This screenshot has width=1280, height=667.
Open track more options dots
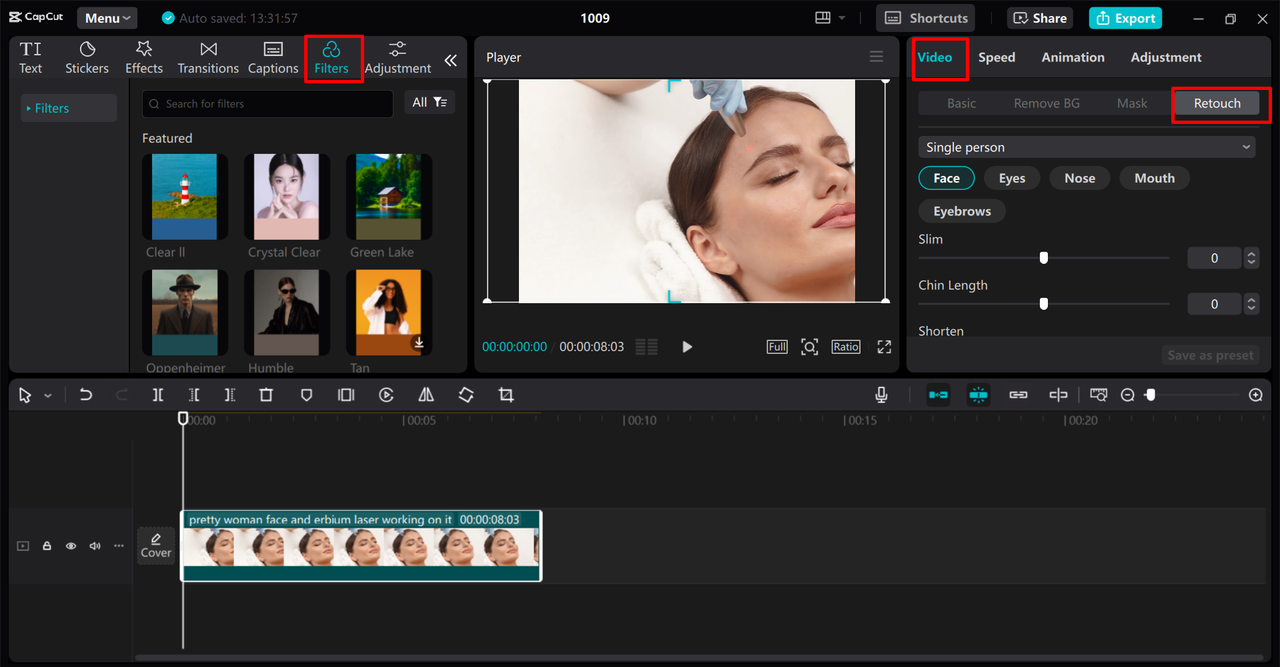(119, 546)
